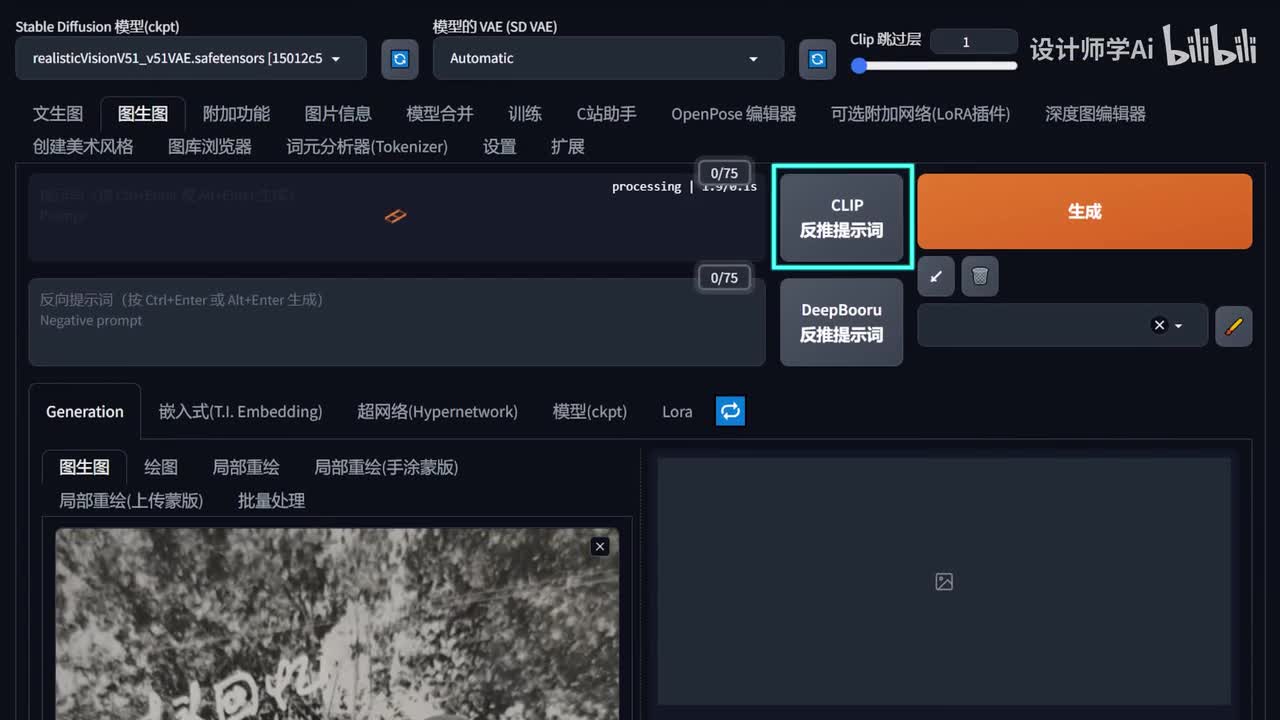Image resolution: width=1280 pixels, height=720 pixels.
Task: Switch to the 文生图 tab
Action: click(x=58, y=113)
